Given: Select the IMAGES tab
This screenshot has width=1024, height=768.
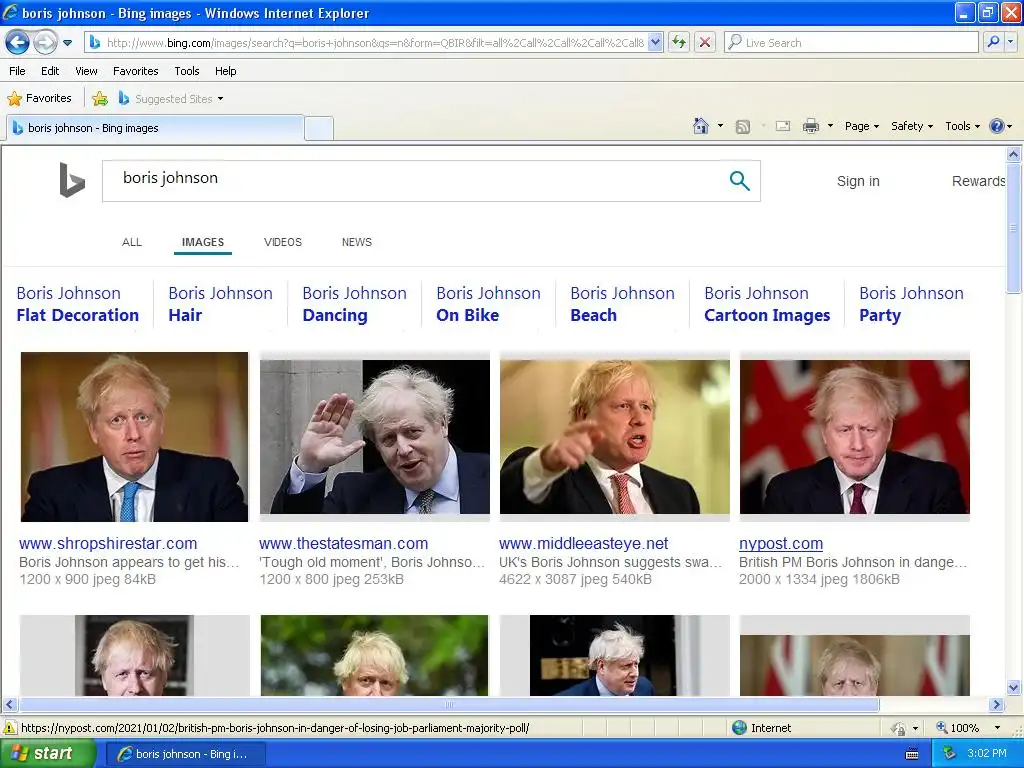Looking at the screenshot, I should point(203,242).
